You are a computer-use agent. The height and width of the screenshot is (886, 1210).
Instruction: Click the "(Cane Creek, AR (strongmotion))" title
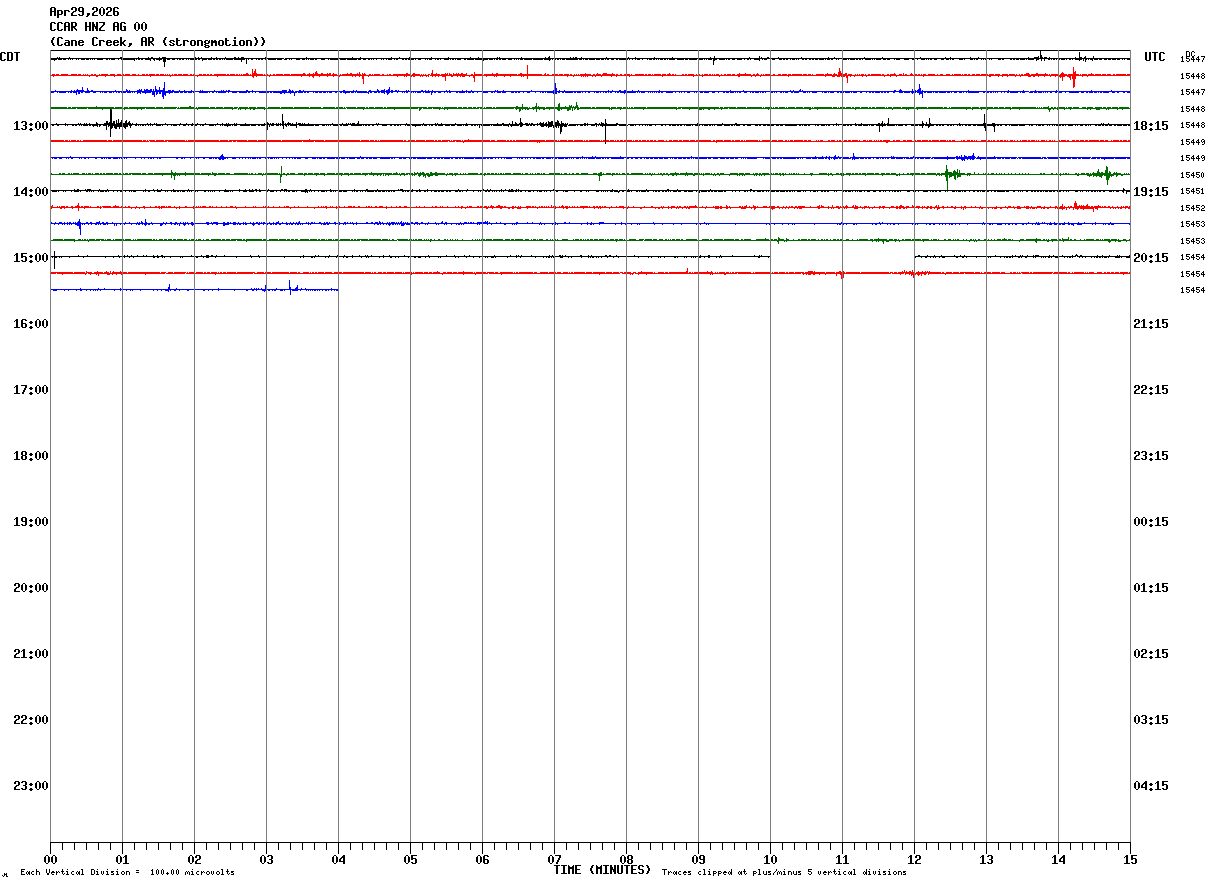[158, 42]
